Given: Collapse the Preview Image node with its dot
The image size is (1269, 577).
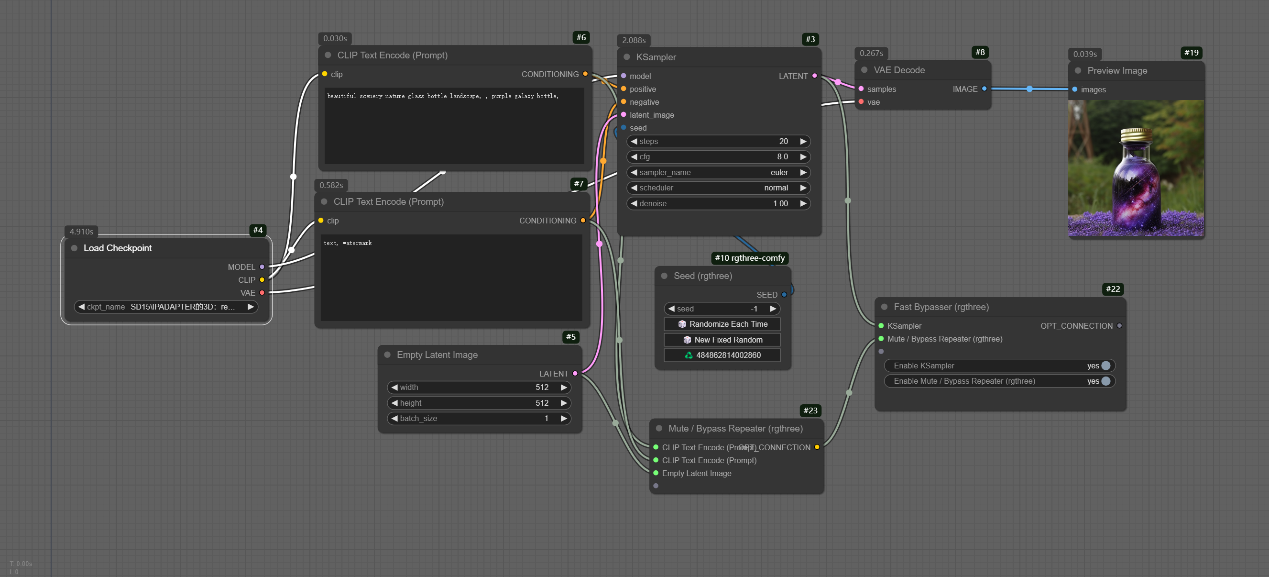Looking at the screenshot, I should tap(1079, 71).
